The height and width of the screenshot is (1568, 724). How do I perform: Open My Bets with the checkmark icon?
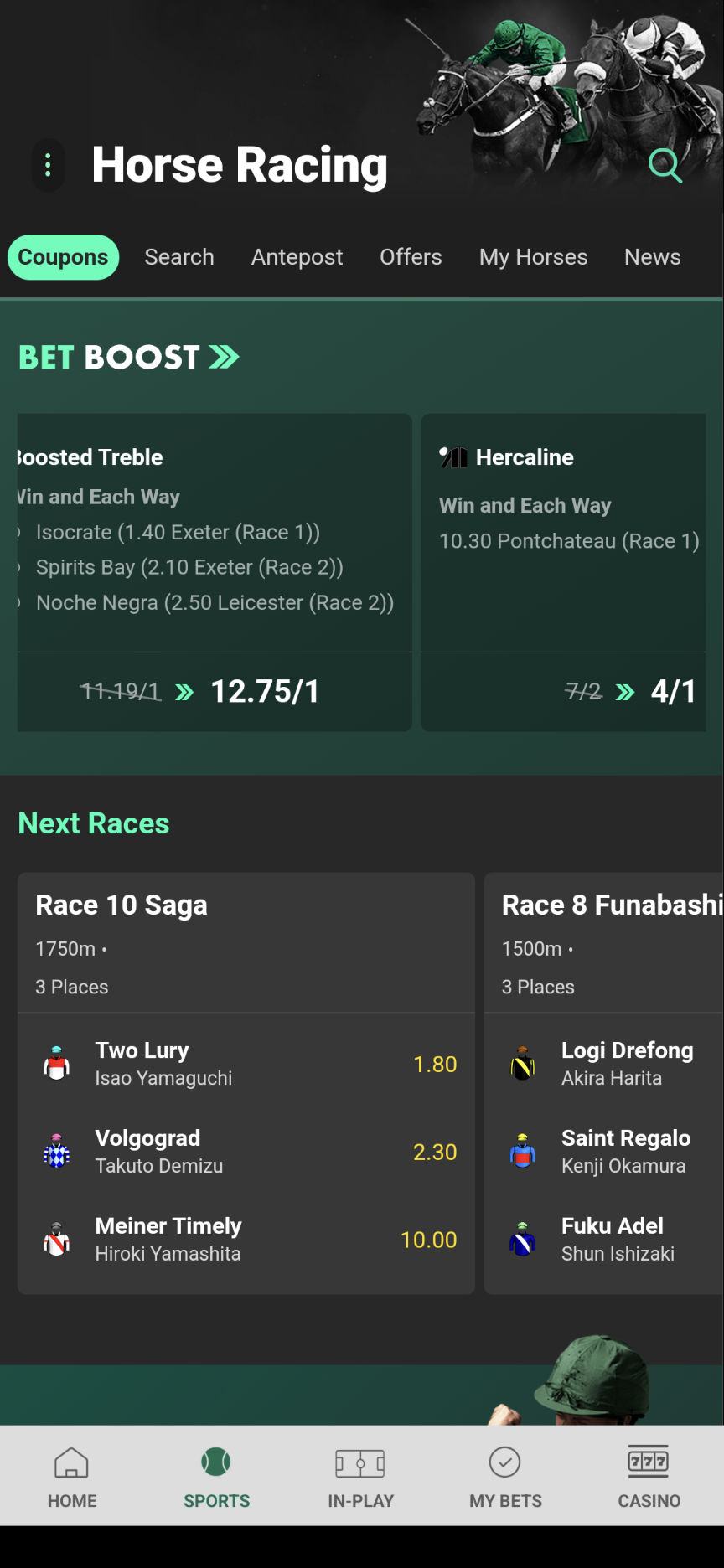[505, 1462]
